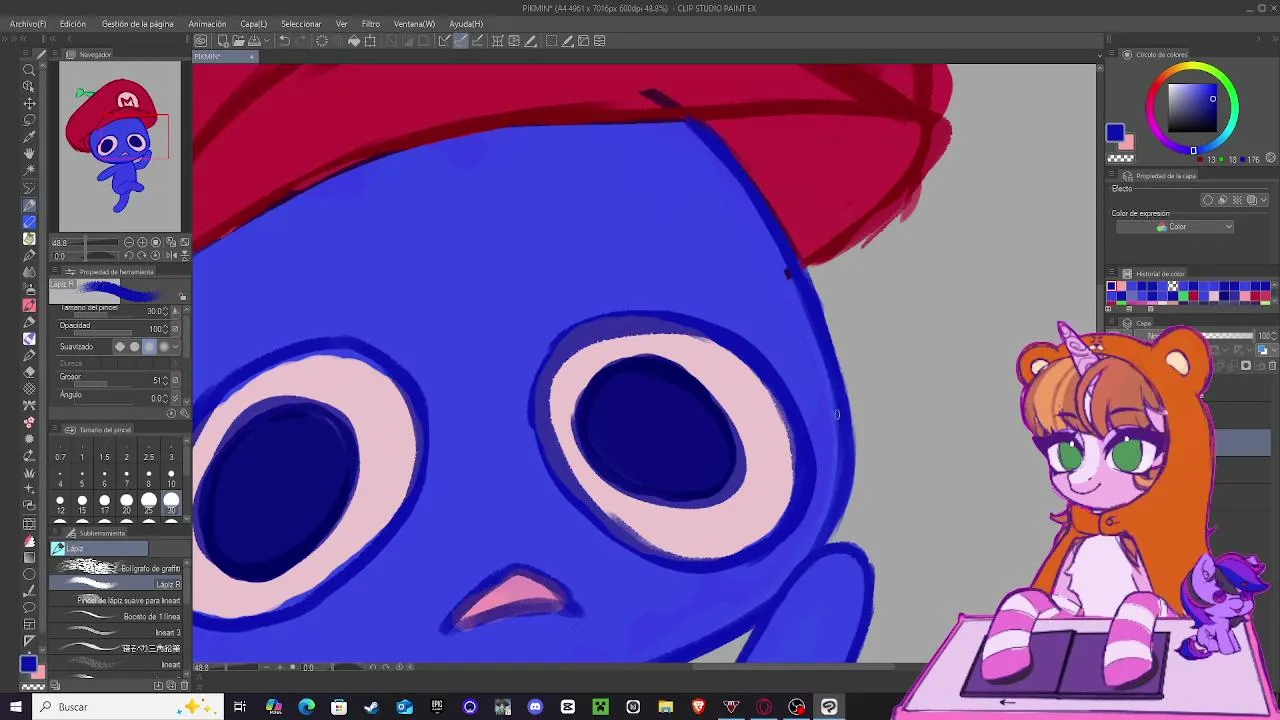Viewport: 1280px width, 720px height.
Task: Open Edición menu
Action: (73, 24)
